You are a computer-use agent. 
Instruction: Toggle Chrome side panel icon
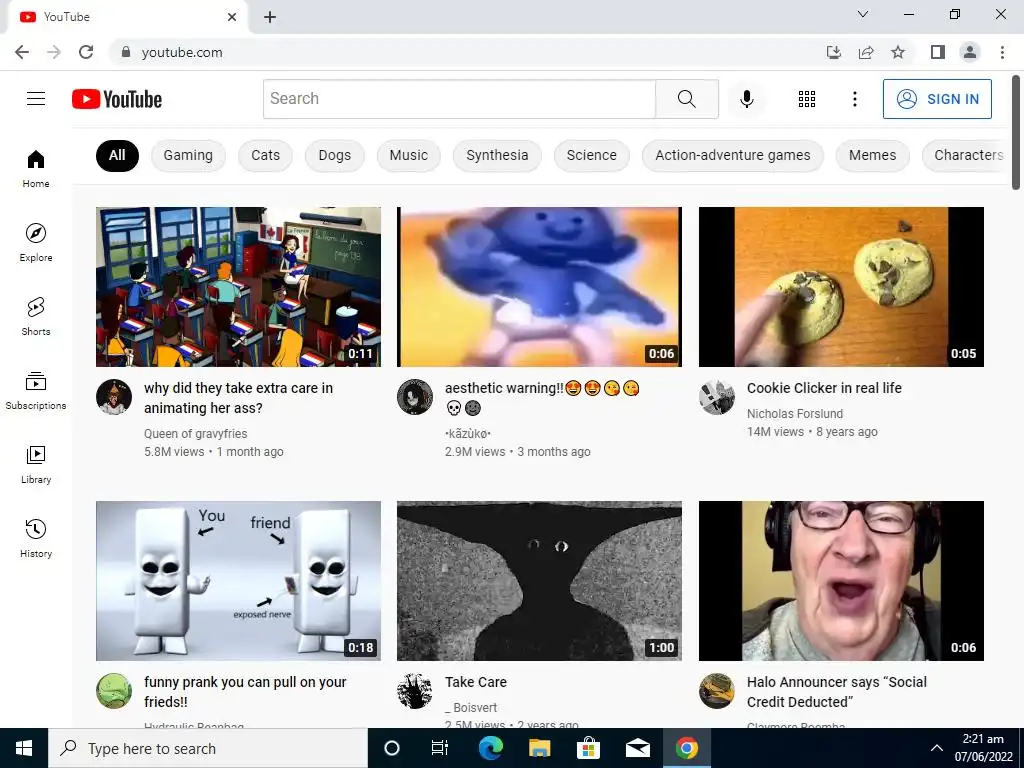[x=938, y=52]
